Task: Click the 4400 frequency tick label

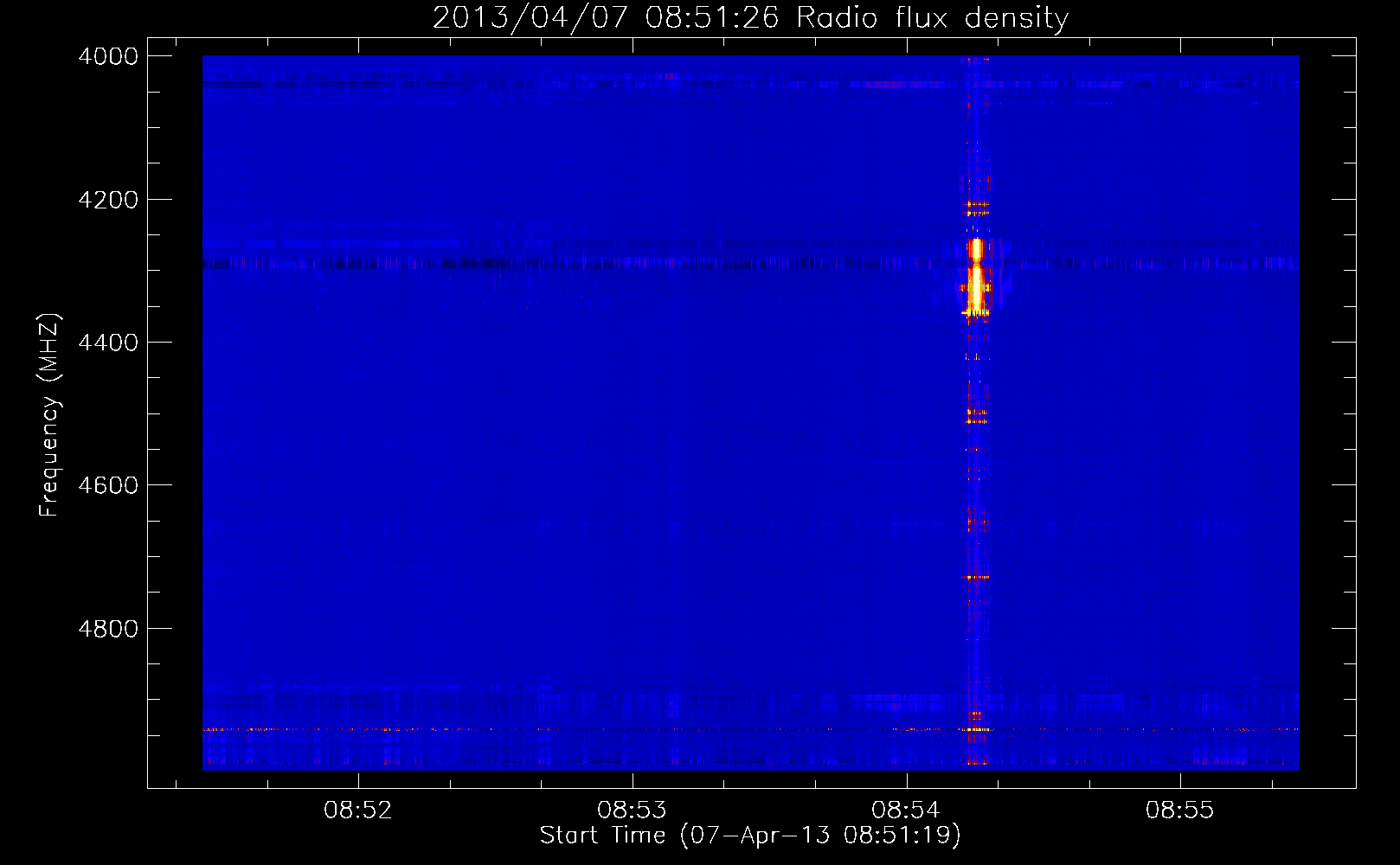Action: point(108,343)
